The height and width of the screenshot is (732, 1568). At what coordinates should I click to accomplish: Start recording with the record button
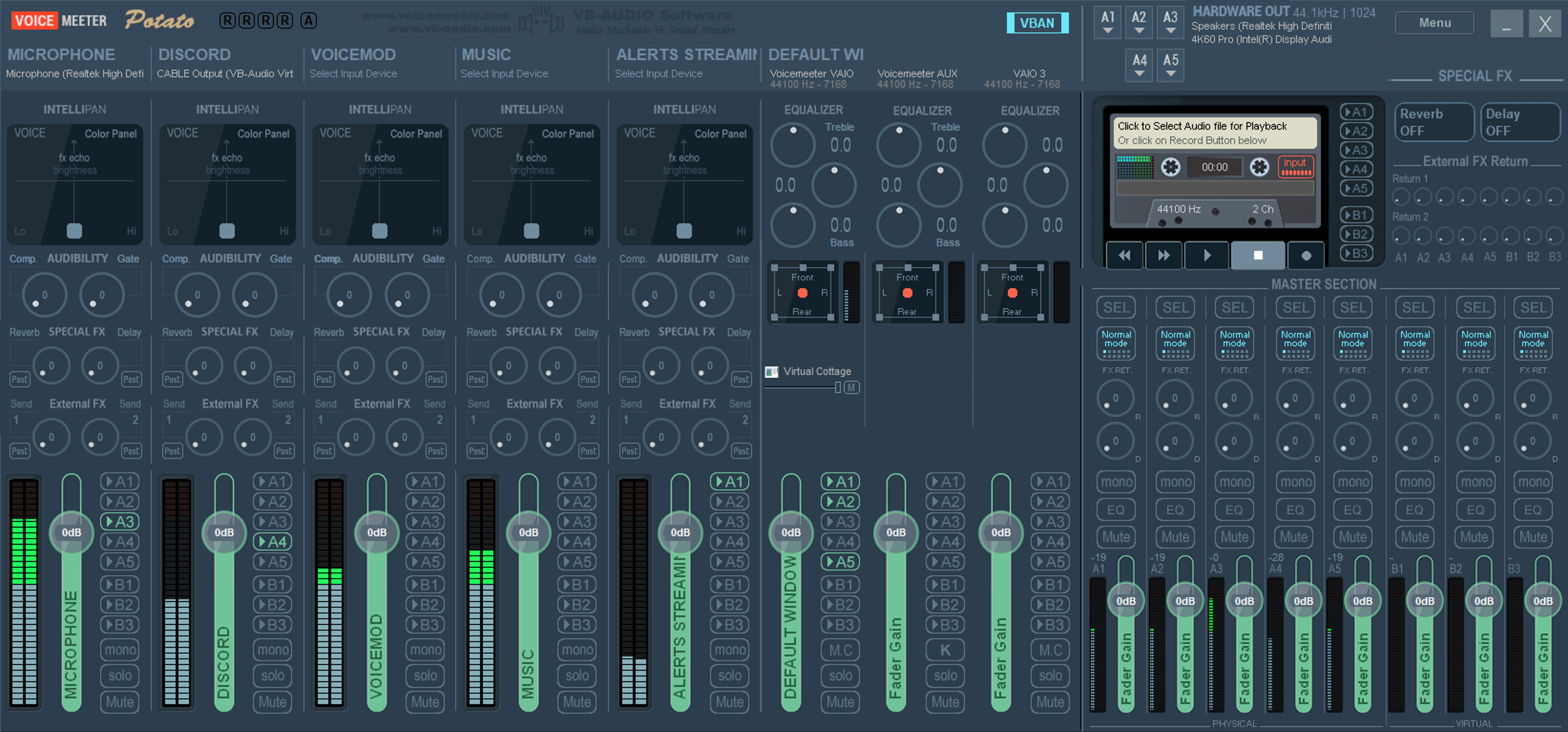coord(1306,256)
